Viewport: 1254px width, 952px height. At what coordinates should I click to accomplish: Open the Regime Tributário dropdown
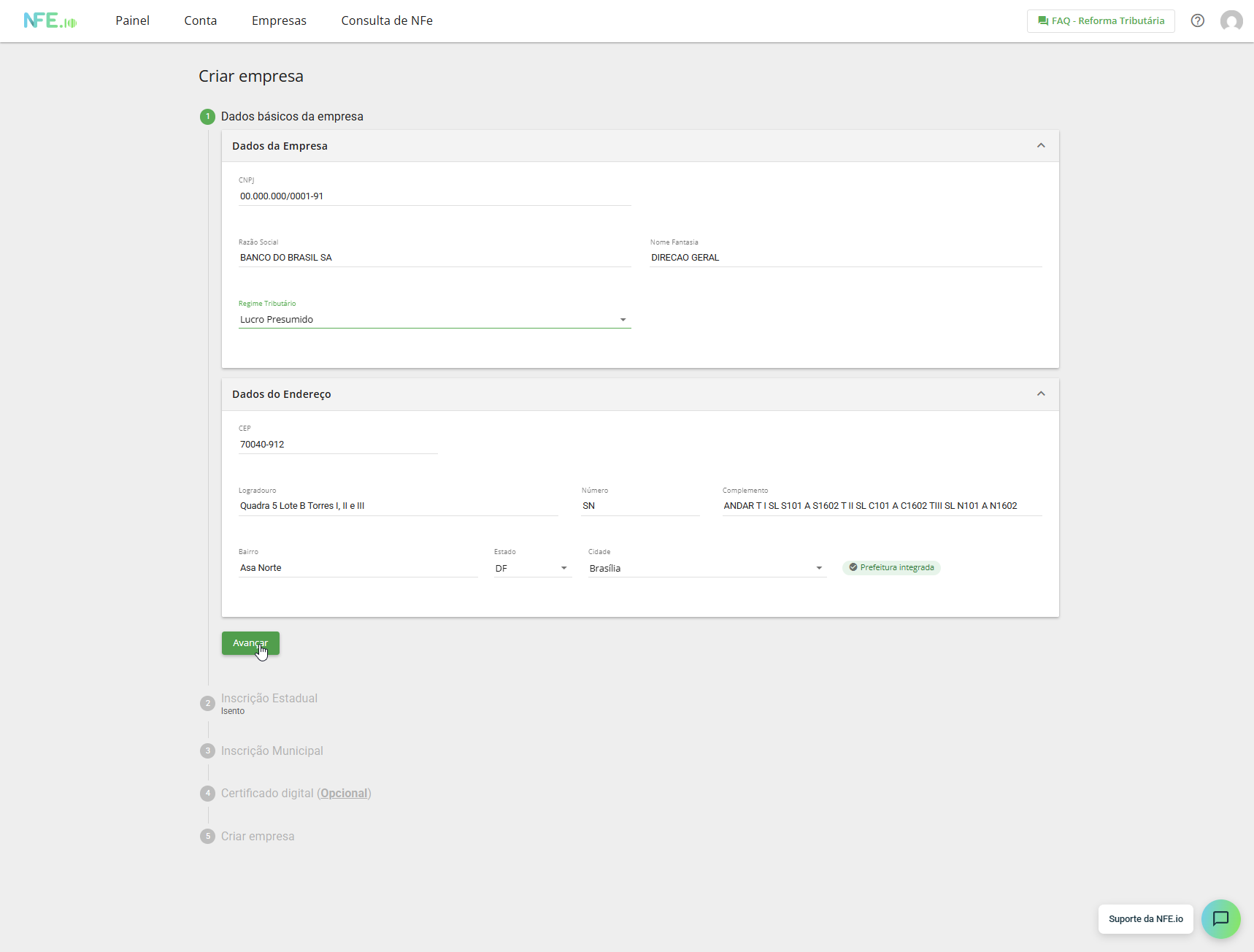point(434,320)
